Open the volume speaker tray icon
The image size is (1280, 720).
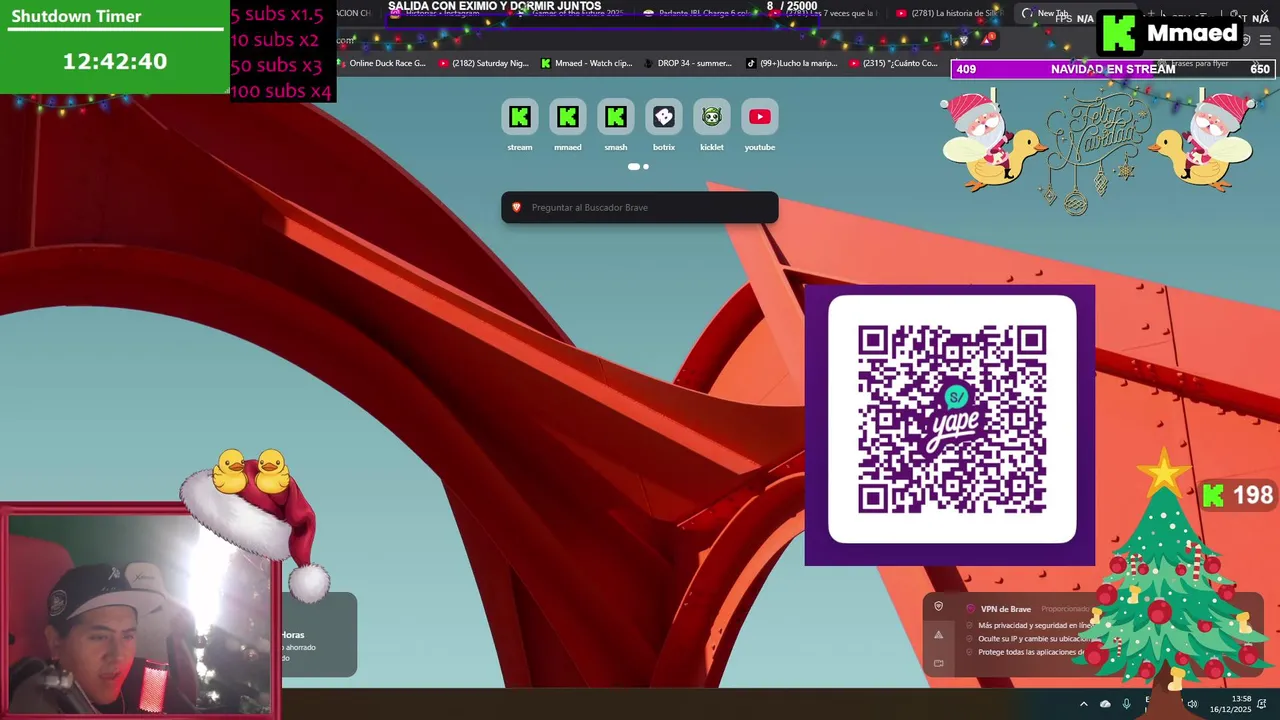click(1191, 704)
